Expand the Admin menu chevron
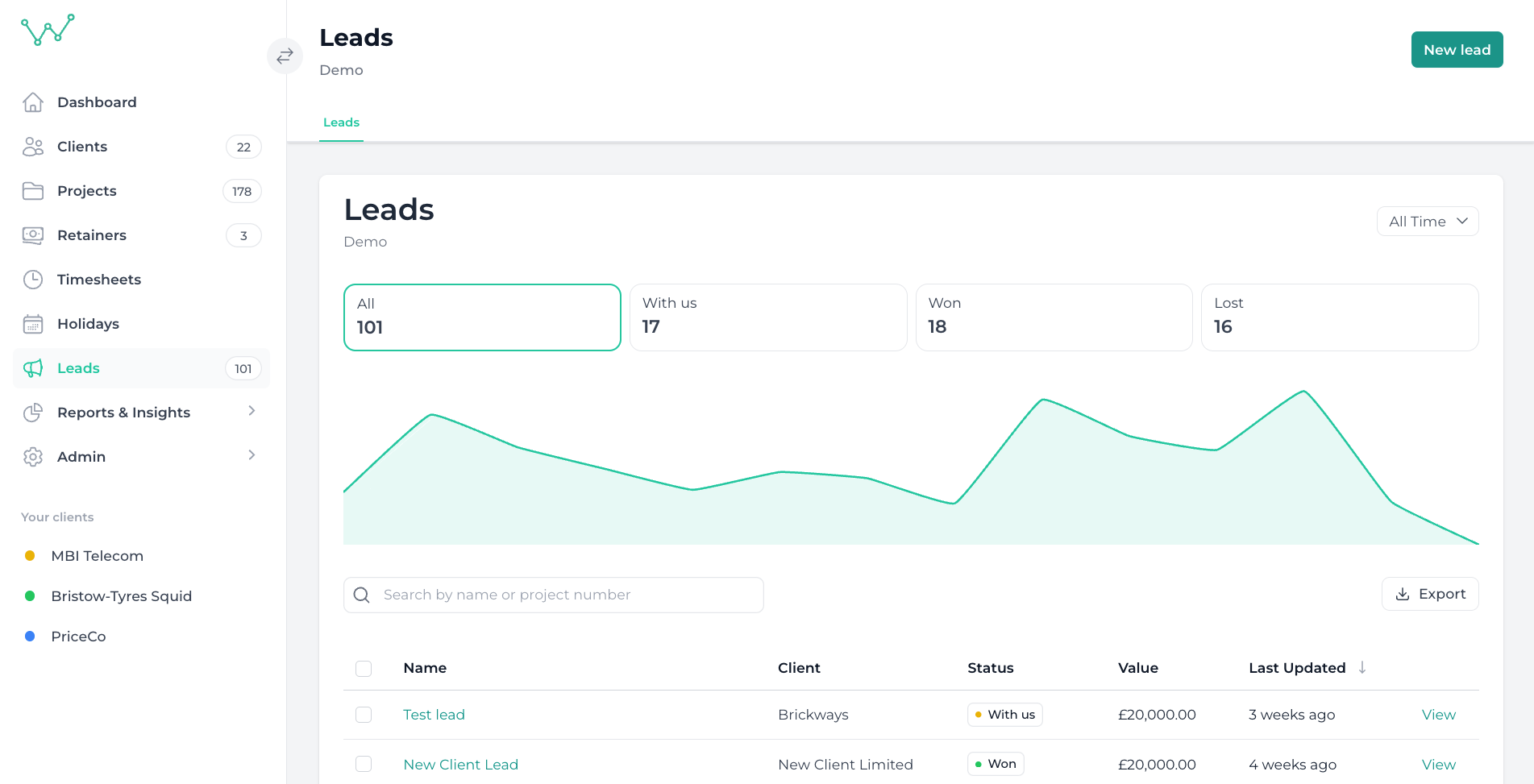This screenshot has height=784, width=1534. [252, 455]
